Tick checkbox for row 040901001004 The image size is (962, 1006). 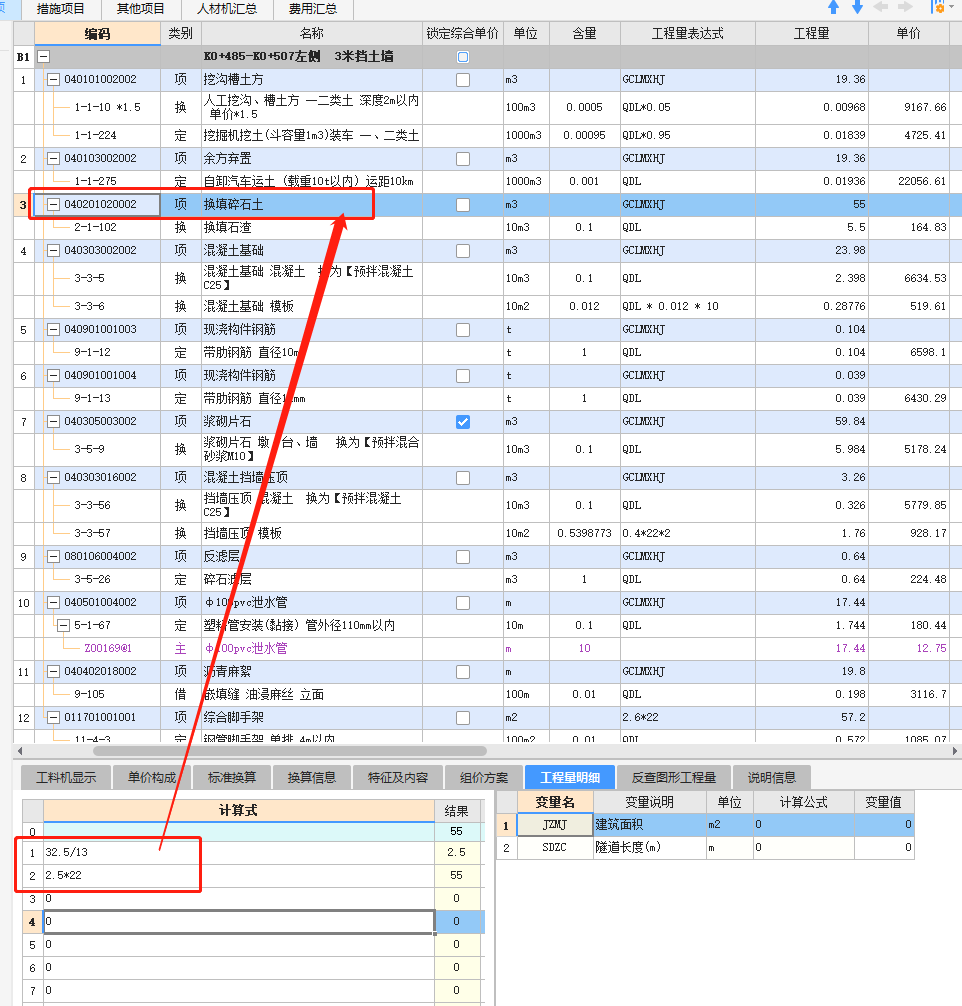point(463,376)
